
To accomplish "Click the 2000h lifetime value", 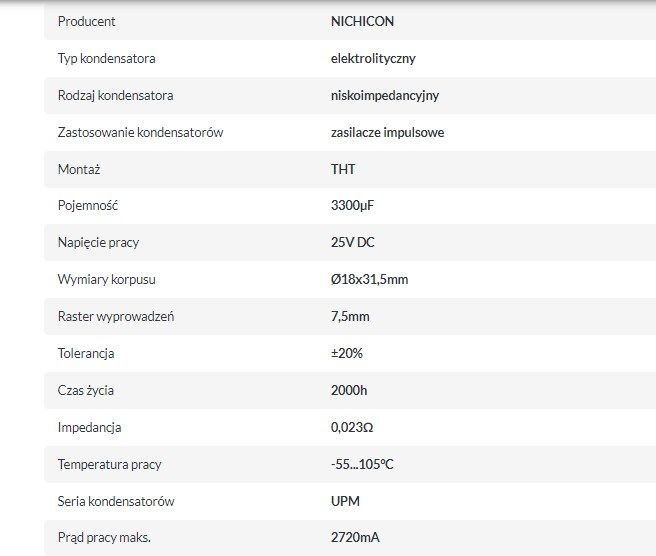I will [349, 391].
